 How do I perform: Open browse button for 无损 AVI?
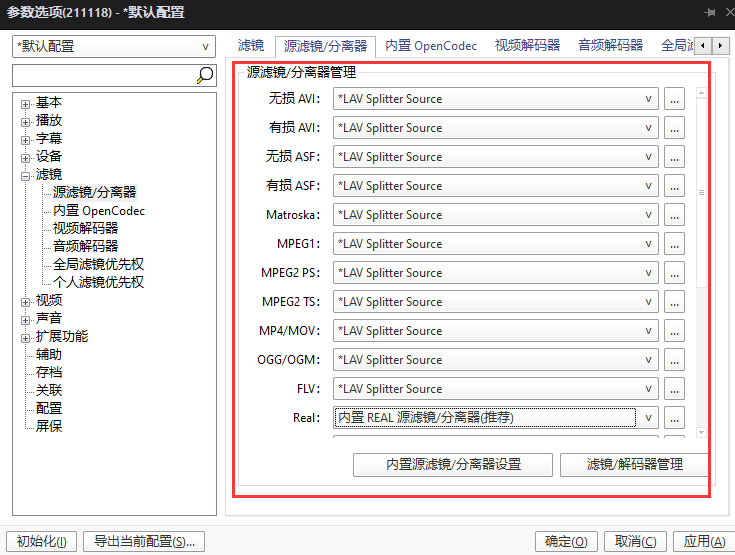click(675, 99)
